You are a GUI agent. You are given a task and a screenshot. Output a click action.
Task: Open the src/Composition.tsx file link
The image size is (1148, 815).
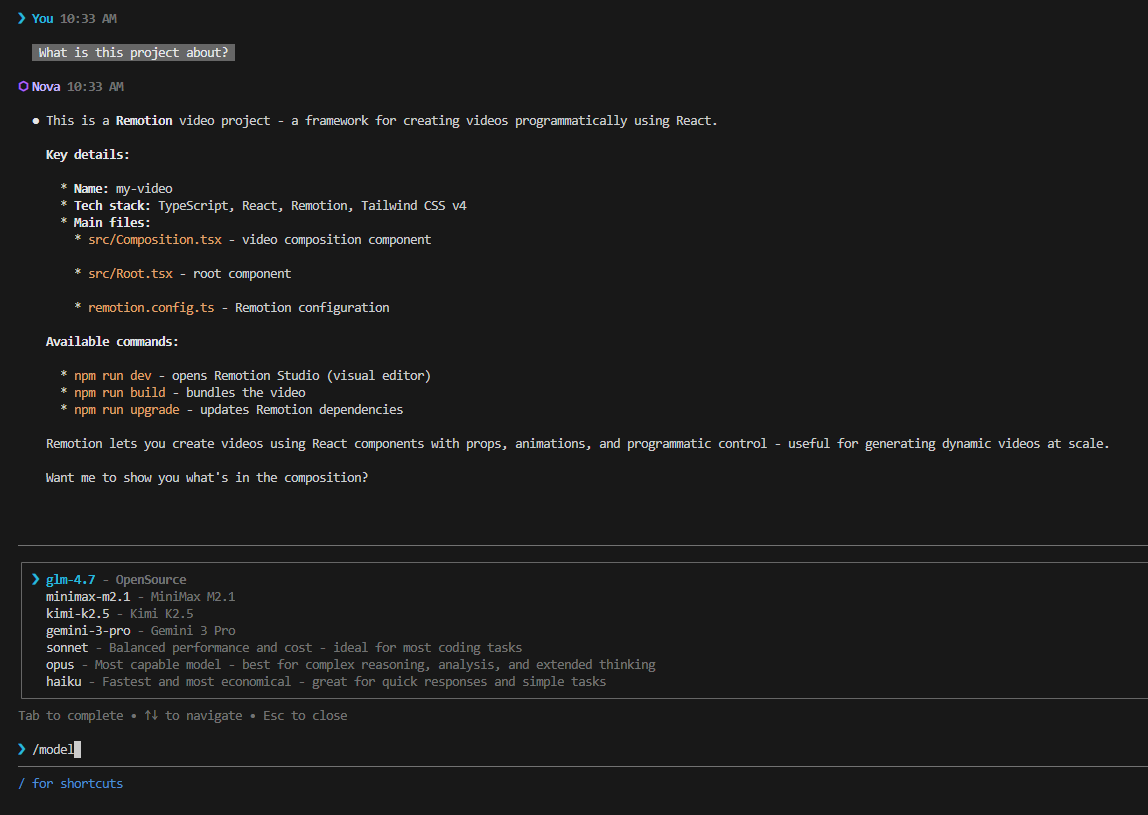tap(155, 239)
